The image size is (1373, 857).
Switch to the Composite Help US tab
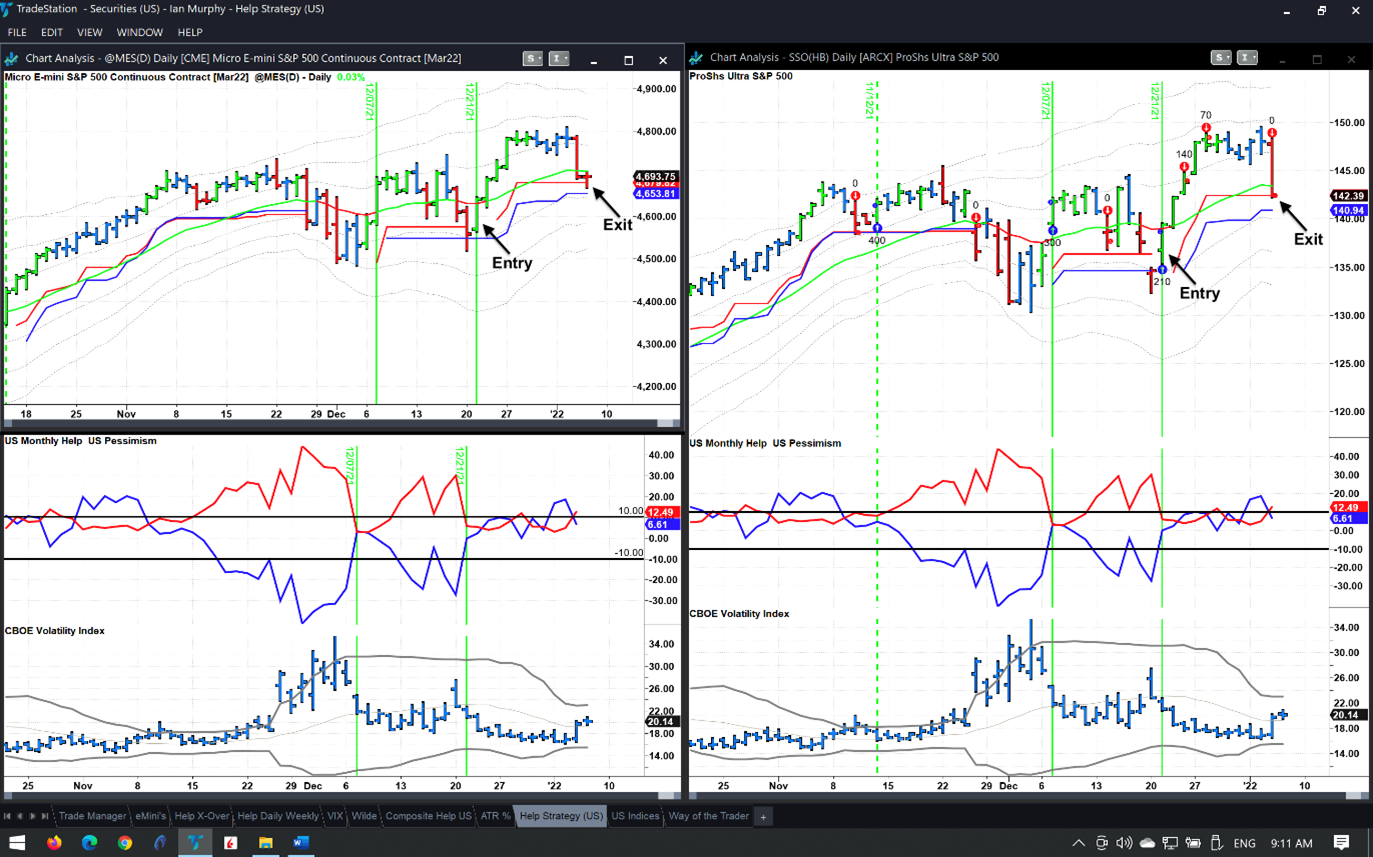coord(428,816)
